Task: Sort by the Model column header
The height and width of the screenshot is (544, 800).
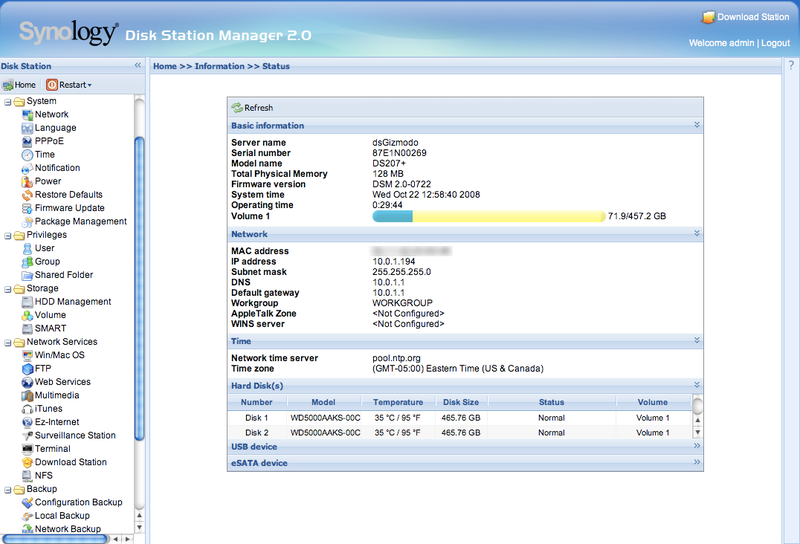Action: (x=323, y=402)
